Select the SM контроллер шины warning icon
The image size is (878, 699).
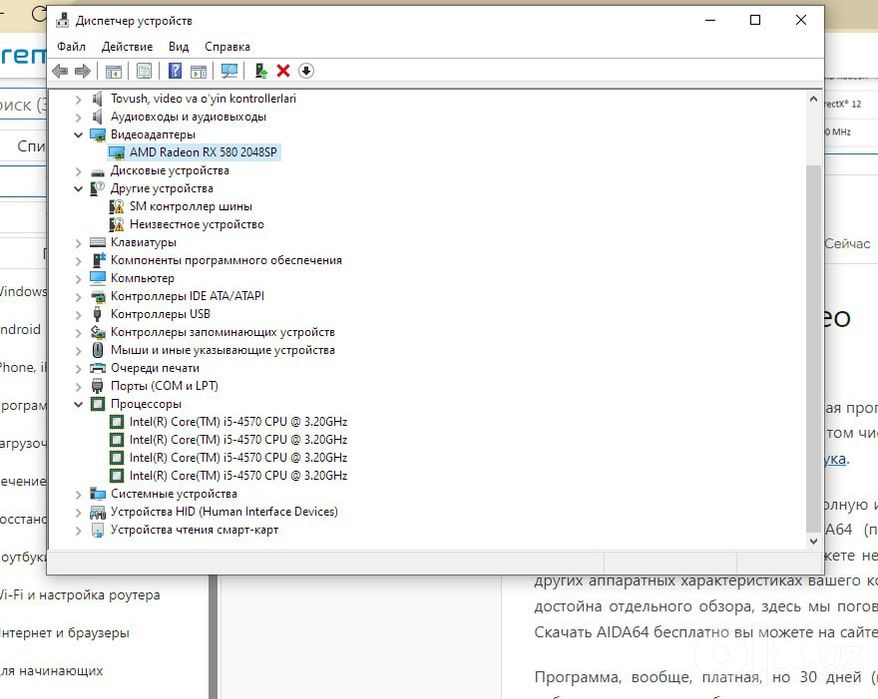116,207
